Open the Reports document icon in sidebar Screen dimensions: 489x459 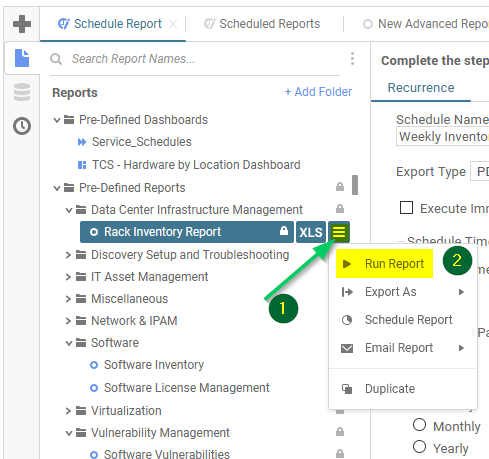(22, 58)
